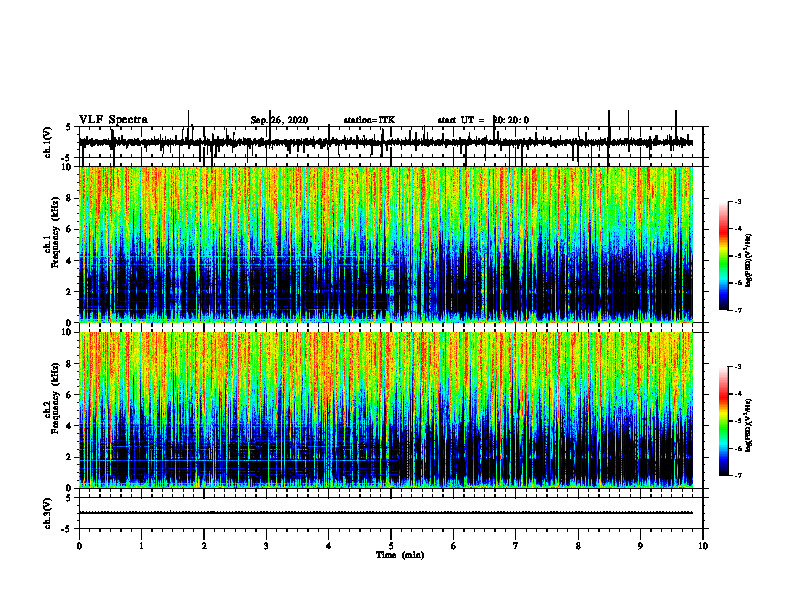The image size is (792, 612).
Task: Click the time axis tick label '3'
Action: (266, 546)
